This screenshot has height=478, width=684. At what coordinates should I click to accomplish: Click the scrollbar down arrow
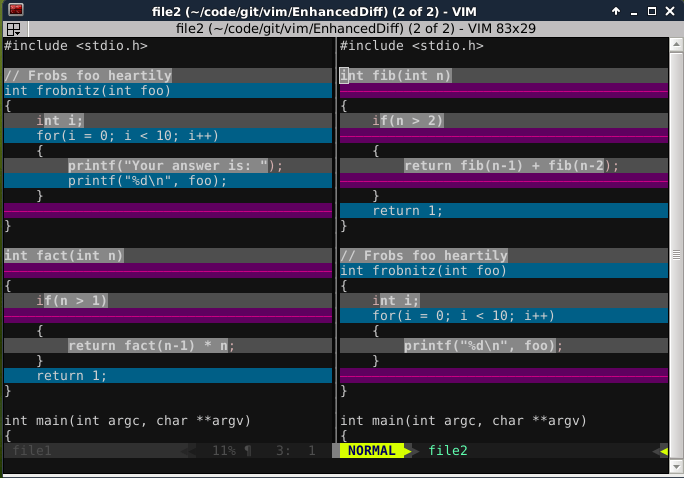click(x=676, y=467)
